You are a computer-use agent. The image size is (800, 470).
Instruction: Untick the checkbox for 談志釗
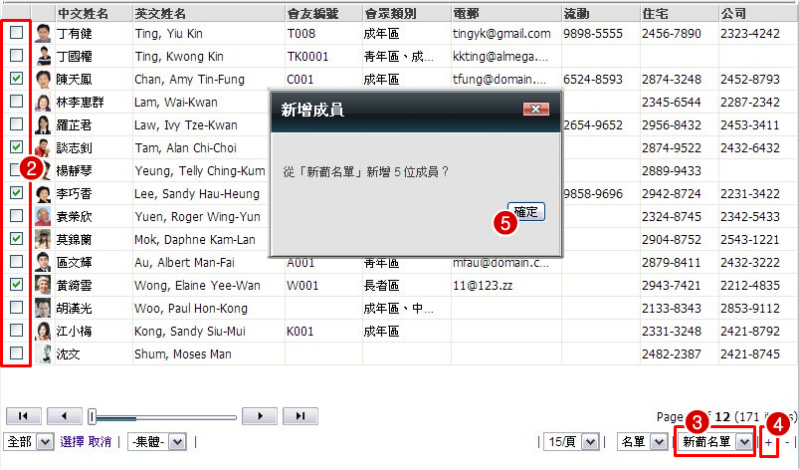16,147
